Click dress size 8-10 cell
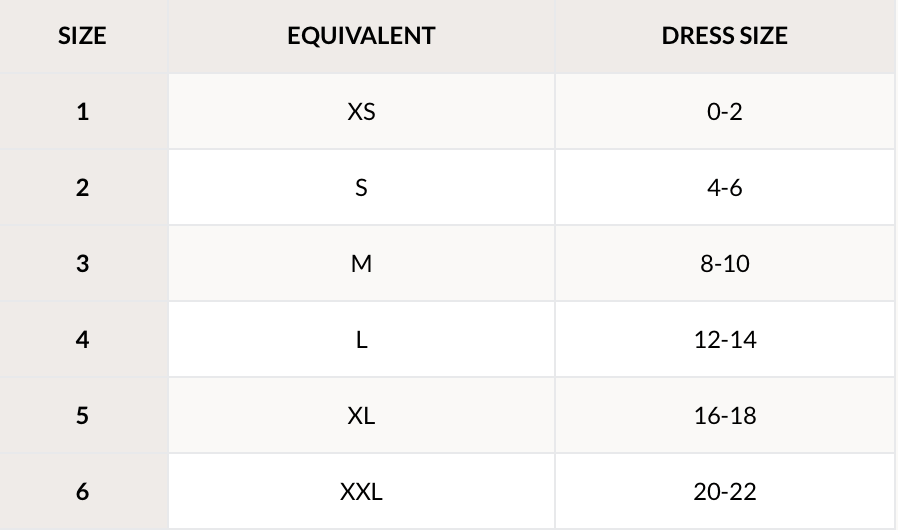 click(724, 264)
